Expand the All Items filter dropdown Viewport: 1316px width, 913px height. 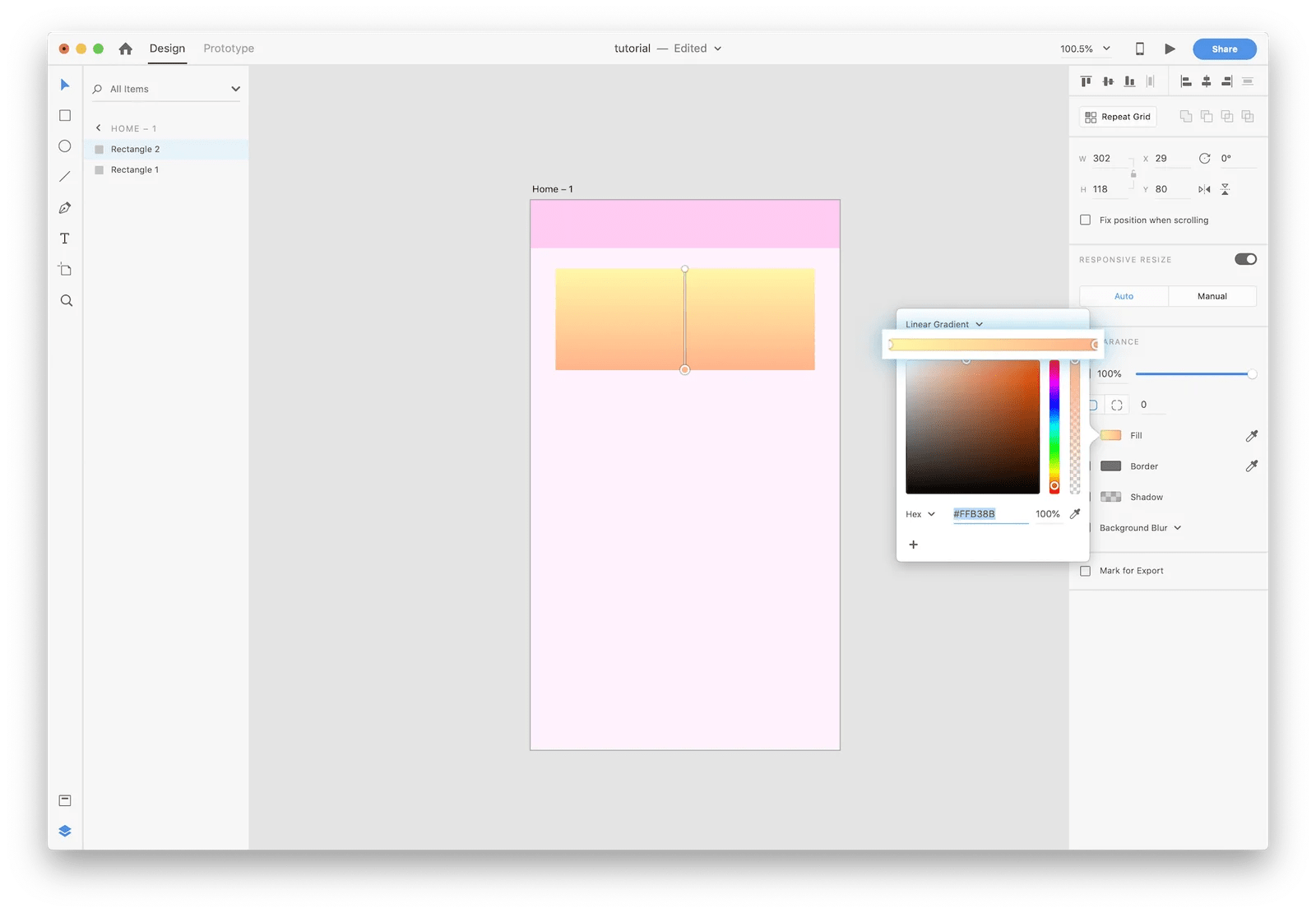click(x=235, y=89)
